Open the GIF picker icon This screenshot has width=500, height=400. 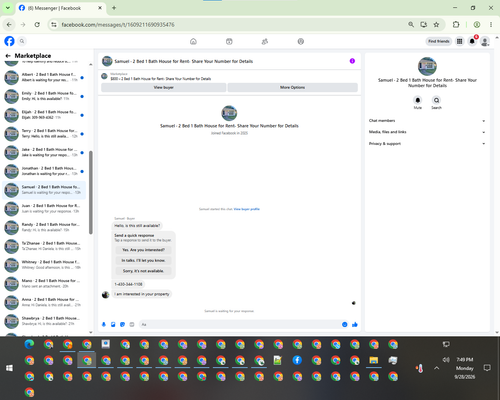pyautogui.click(x=132, y=324)
